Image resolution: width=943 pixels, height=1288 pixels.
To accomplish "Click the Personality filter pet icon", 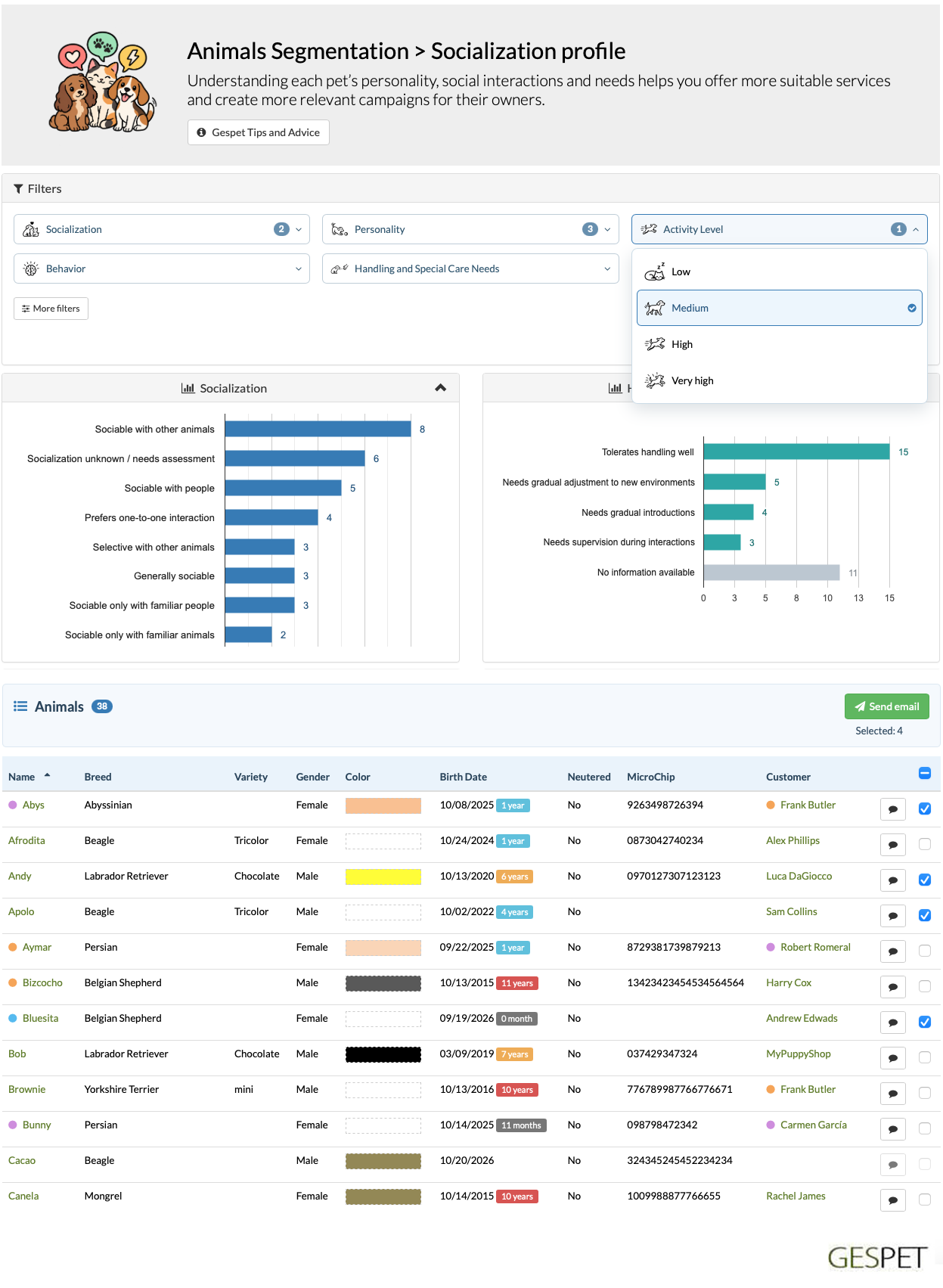I will [x=340, y=229].
